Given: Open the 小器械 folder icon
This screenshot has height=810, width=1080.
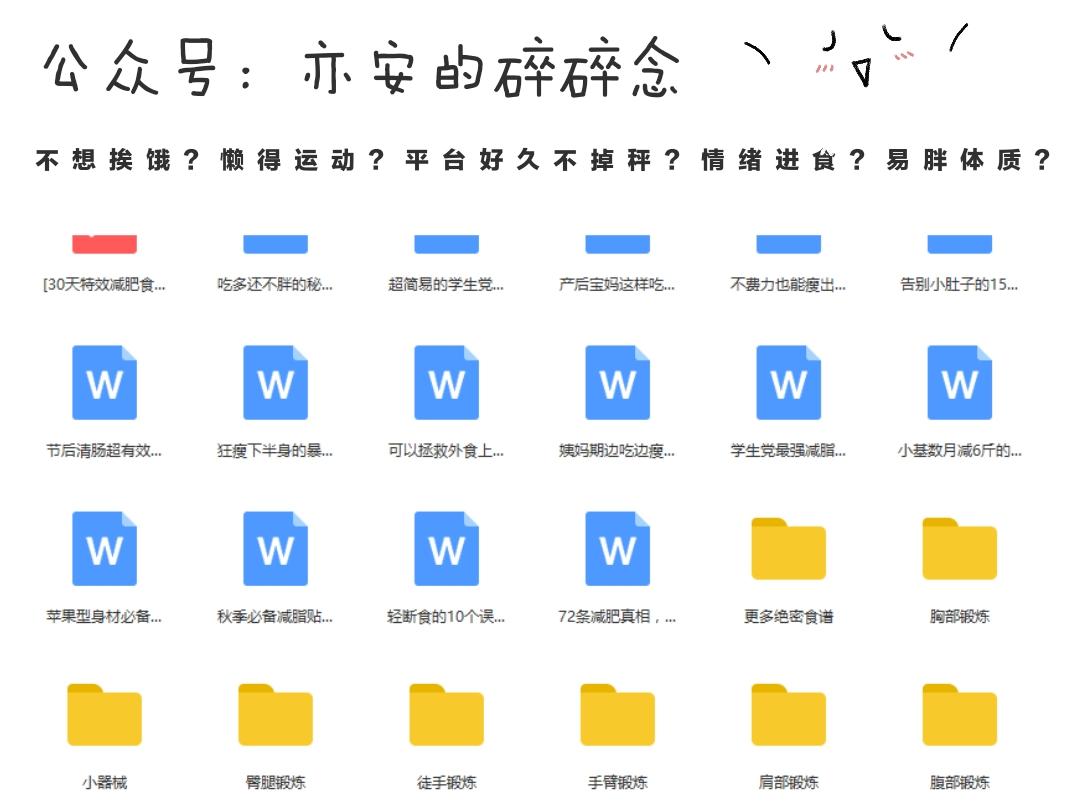Looking at the screenshot, I should 103,715.
